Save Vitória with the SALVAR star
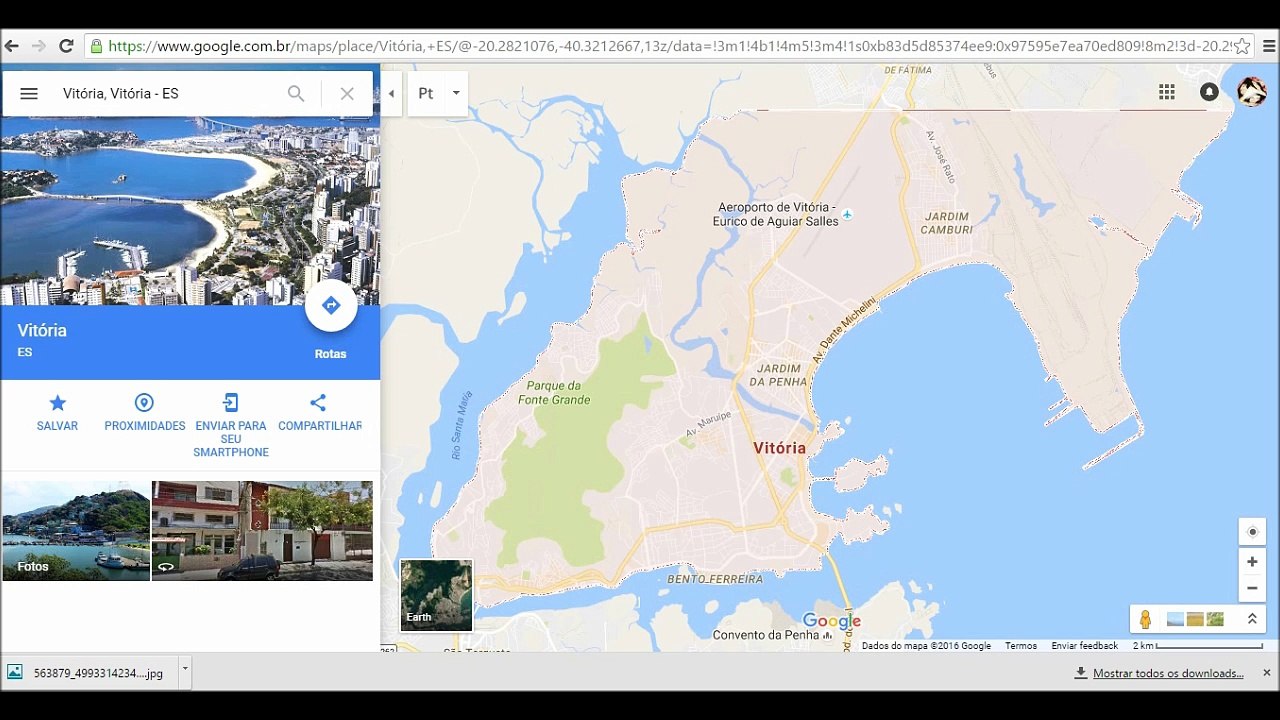Screen dimensions: 1280x720 [x=57, y=412]
